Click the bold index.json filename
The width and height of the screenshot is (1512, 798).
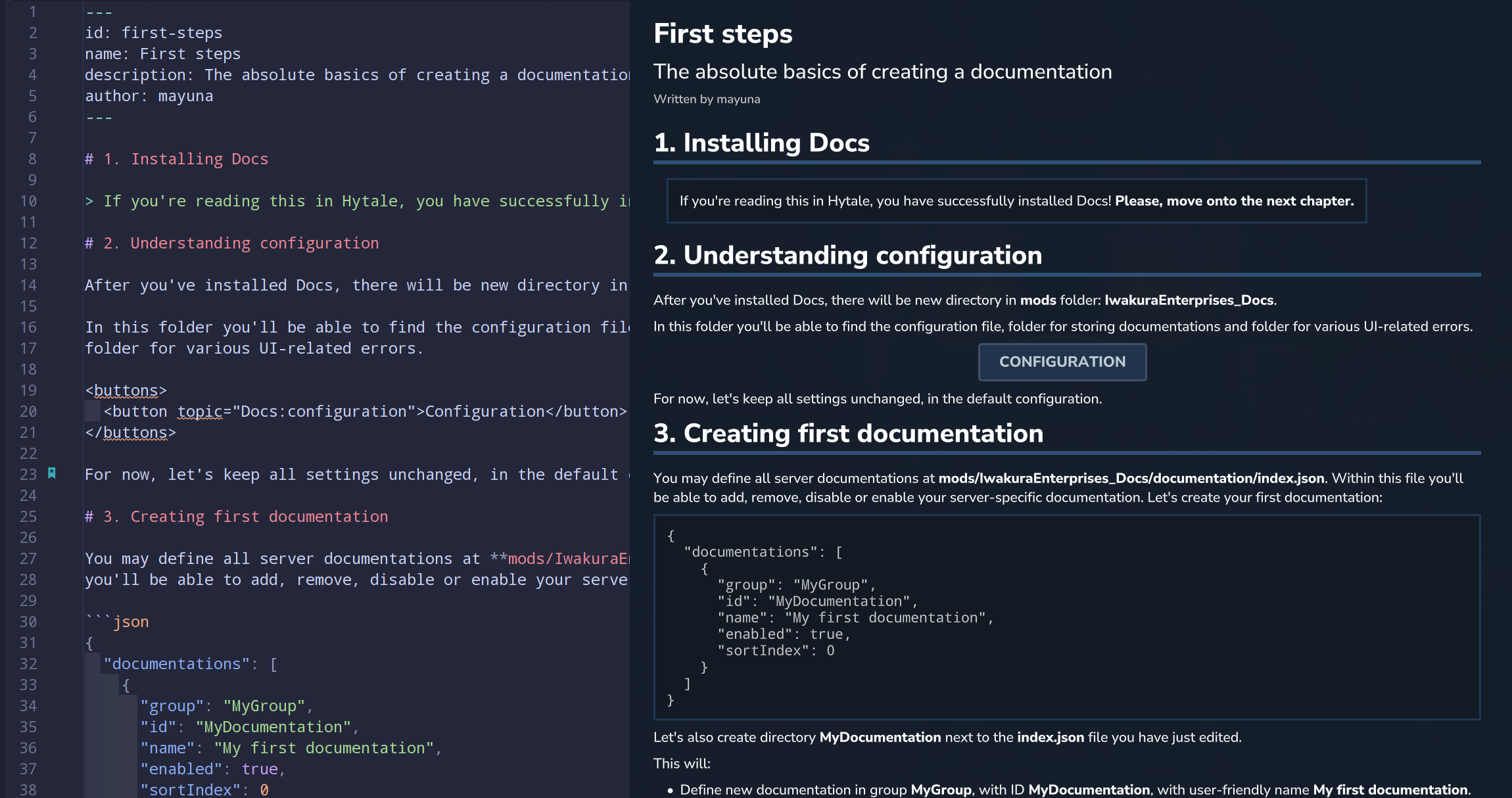1050,737
